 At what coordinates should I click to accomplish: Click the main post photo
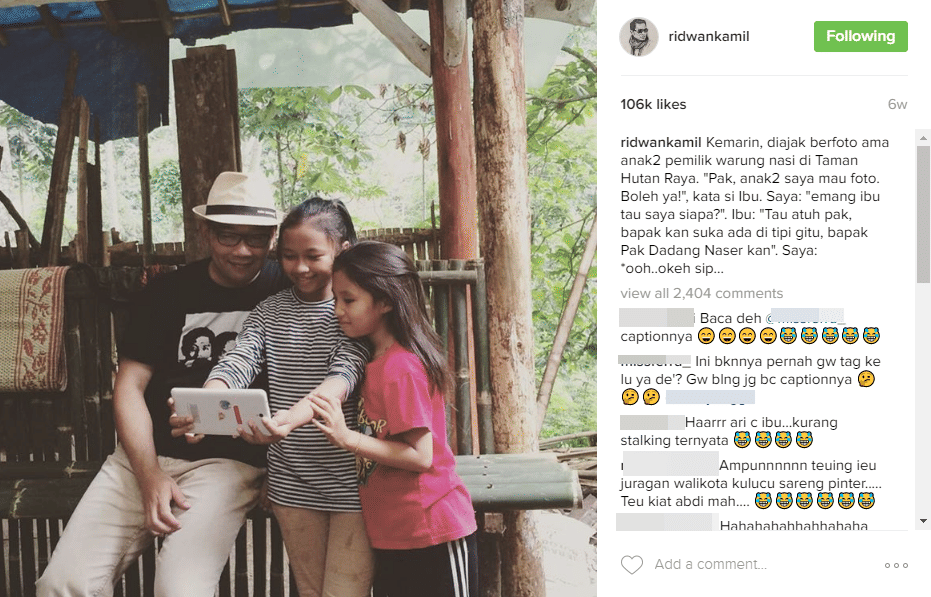(298, 298)
